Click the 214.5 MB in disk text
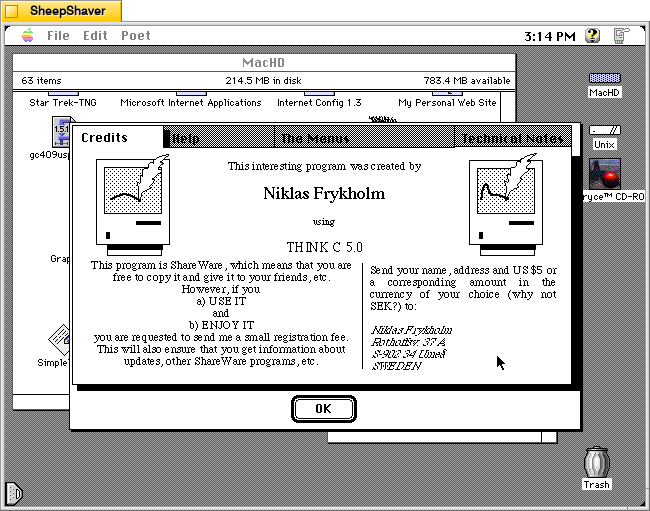 click(264, 80)
